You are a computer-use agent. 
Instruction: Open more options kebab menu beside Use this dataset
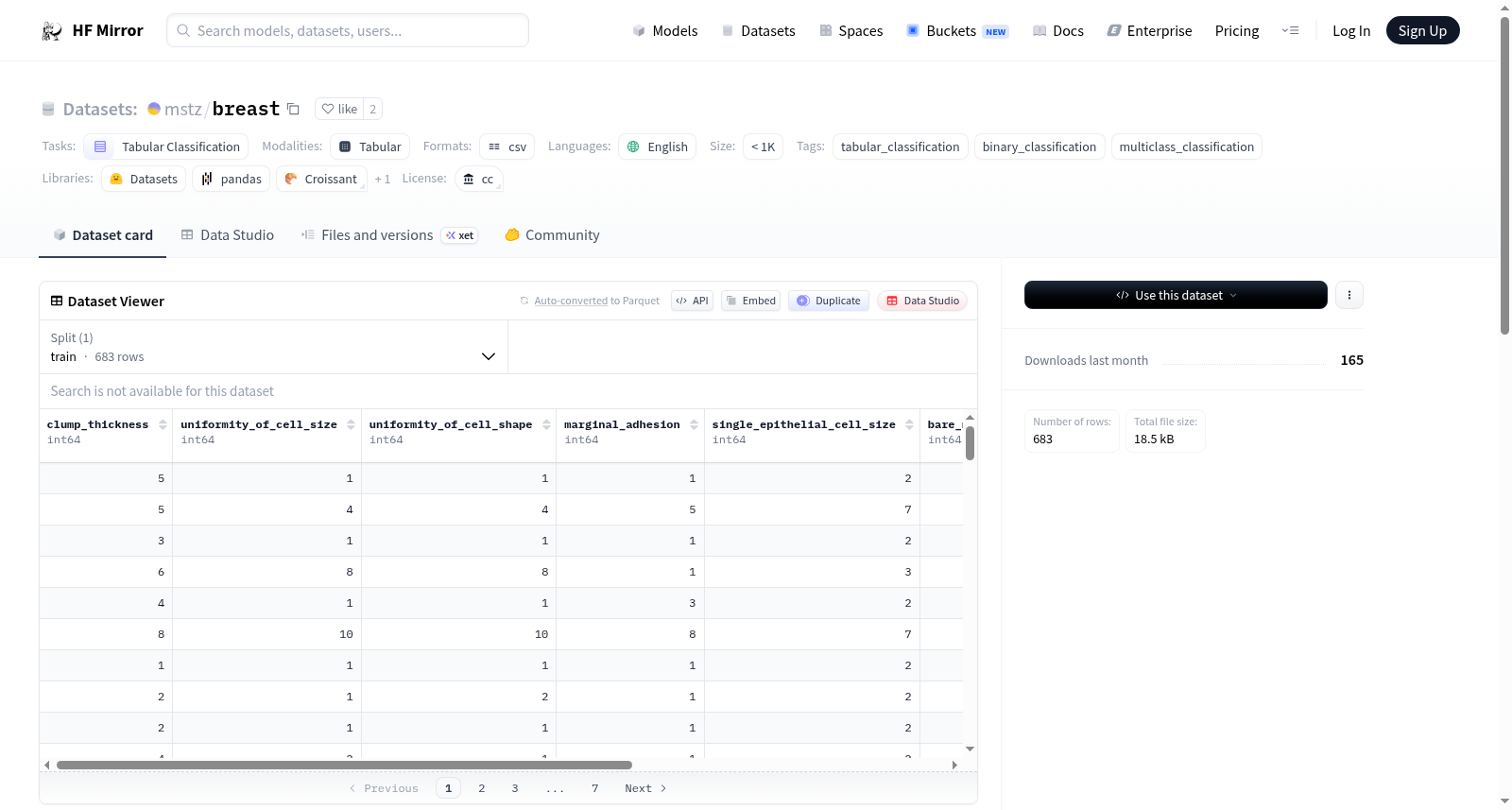click(x=1349, y=295)
